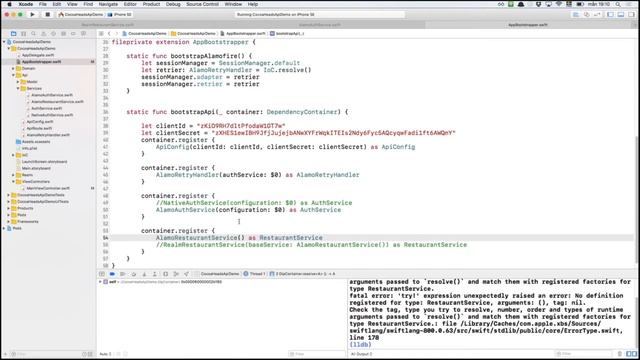The width and height of the screenshot is (640, 360).
Task: Open the Editor menu
Action: coord(130,4)
